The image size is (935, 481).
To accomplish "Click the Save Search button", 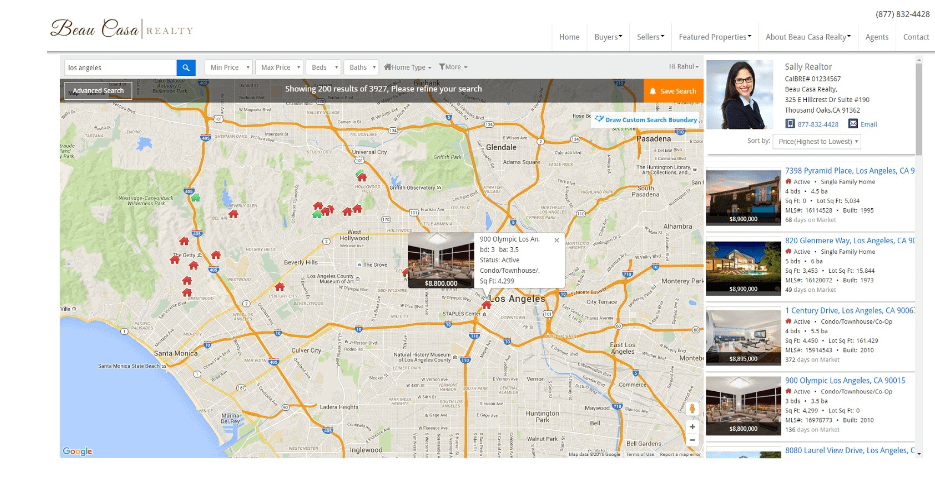I will [x=673, y=91].
